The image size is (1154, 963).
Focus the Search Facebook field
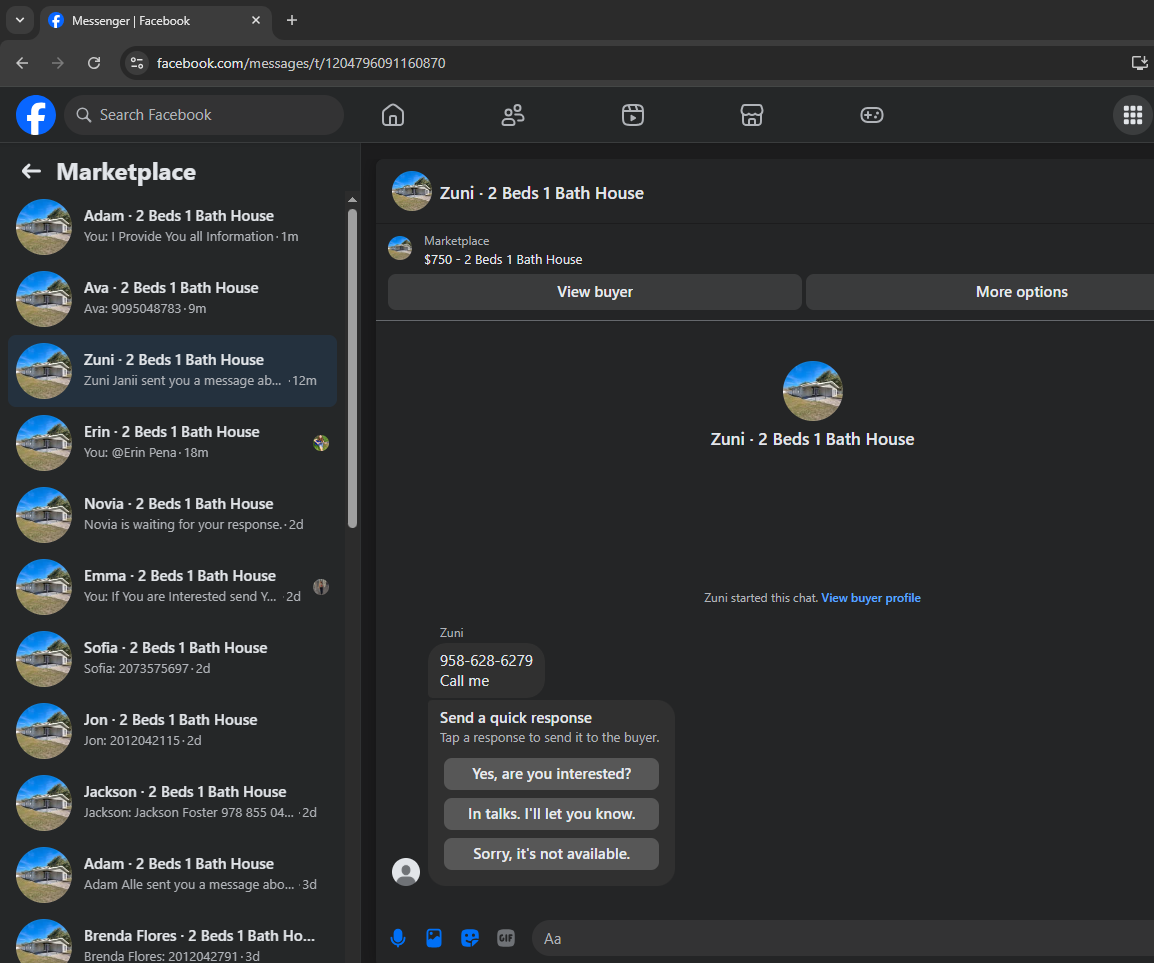[x=204, y=115]
